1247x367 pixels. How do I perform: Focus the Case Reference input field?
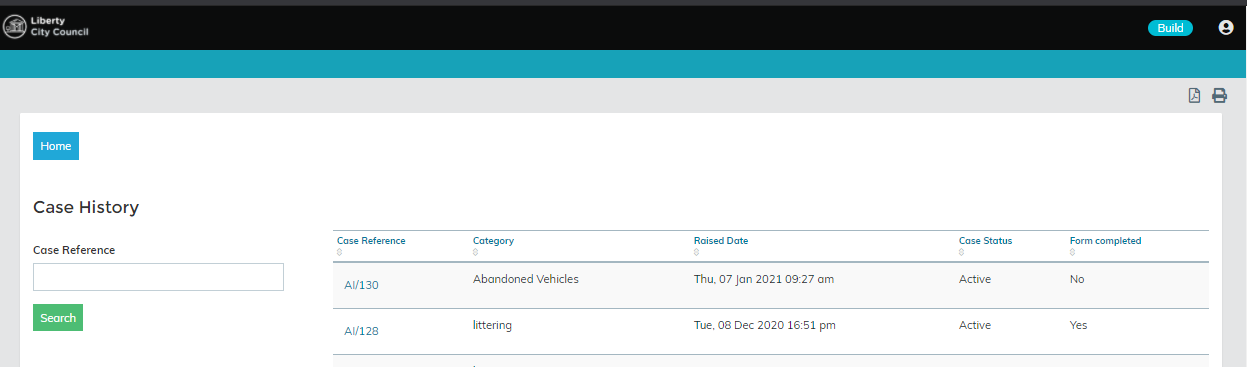pyautogui.click(x=158, y=277)
